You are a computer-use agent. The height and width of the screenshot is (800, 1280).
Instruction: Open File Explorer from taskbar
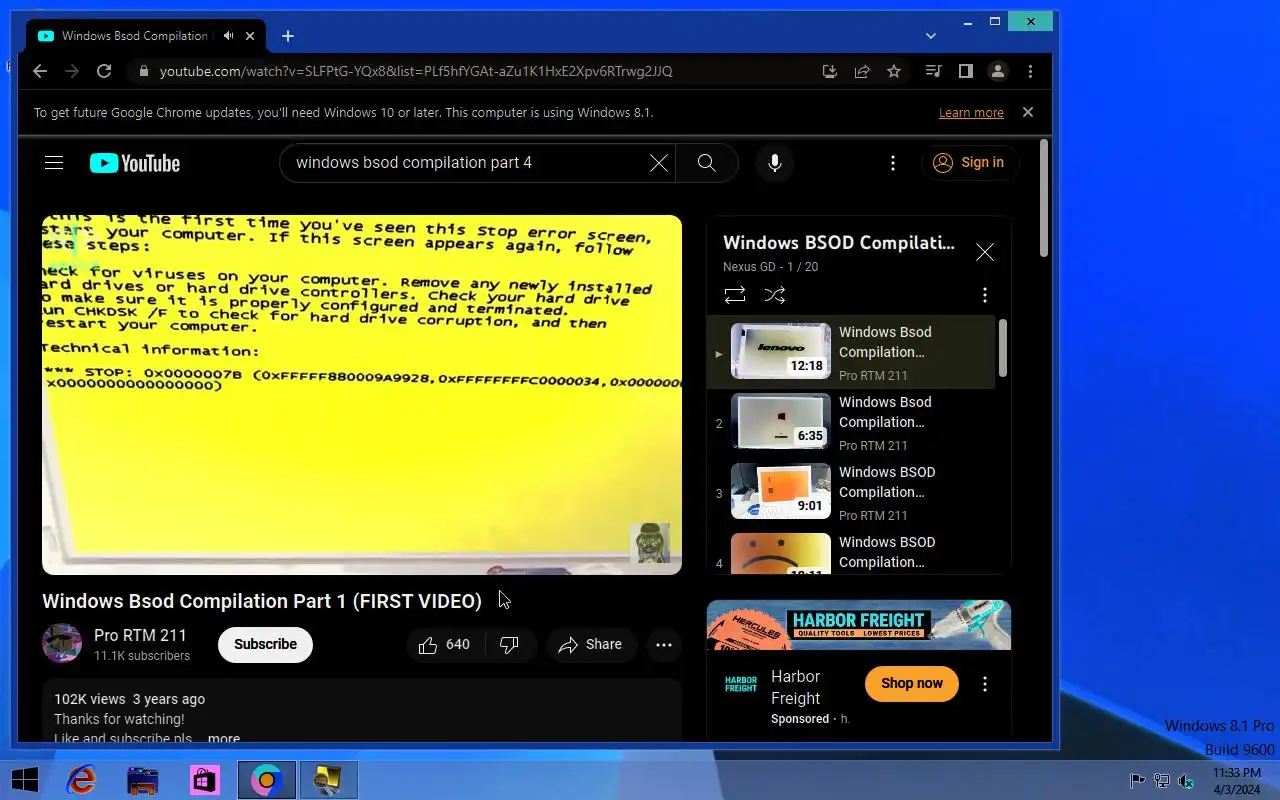pos(143,780)
